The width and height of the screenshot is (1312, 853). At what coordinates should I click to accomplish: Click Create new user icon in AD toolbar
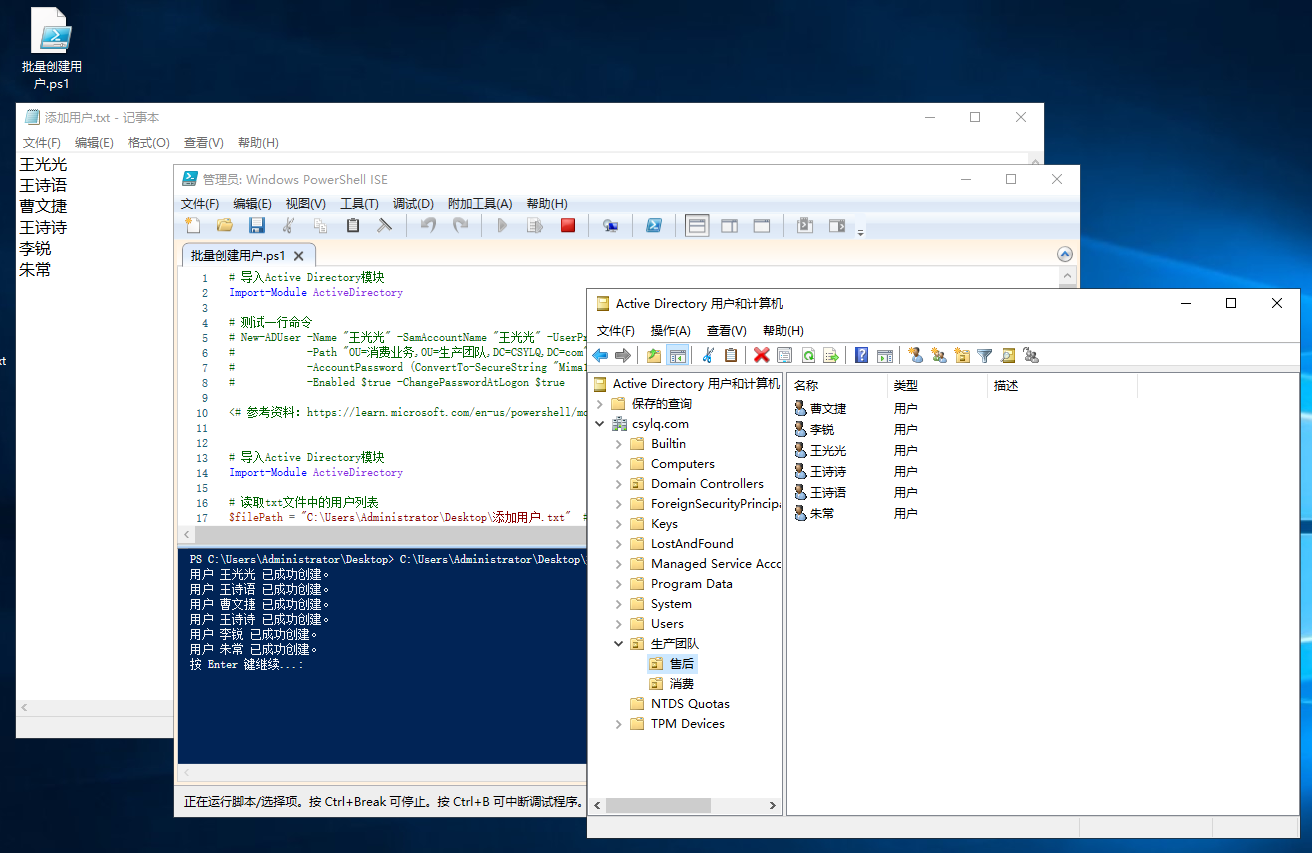(x=915, y=355)
